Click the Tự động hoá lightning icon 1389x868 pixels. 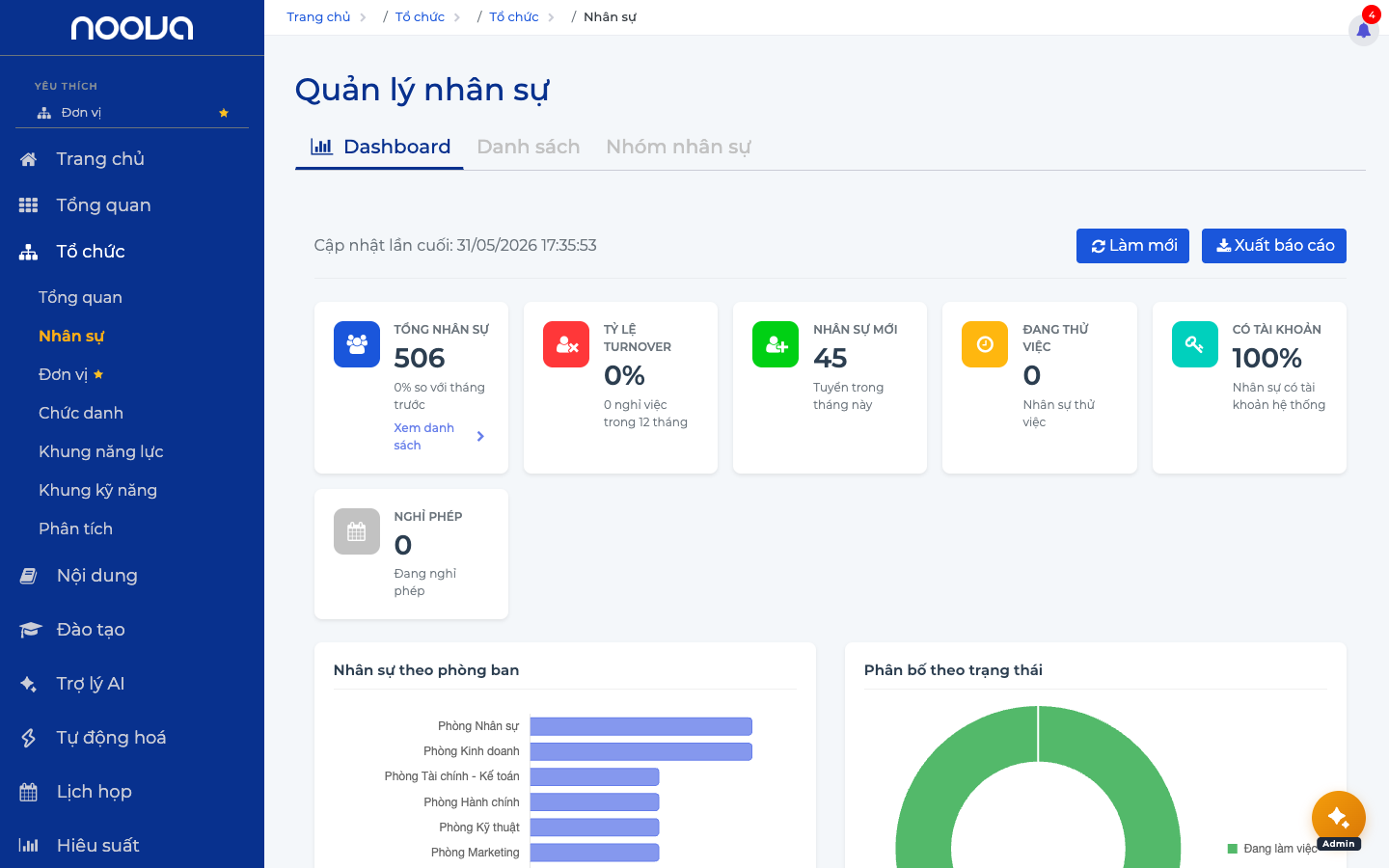(x=29, y=738)
